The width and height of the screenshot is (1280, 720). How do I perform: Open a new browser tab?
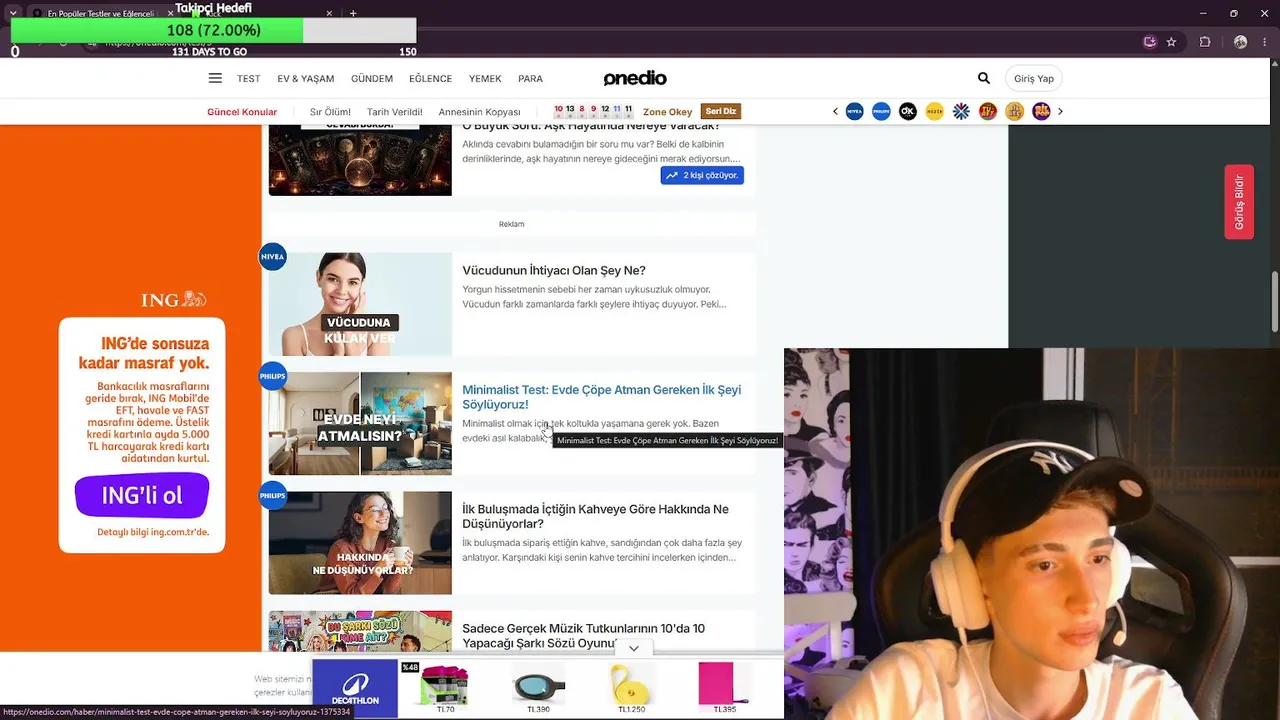tap(353, 14)
